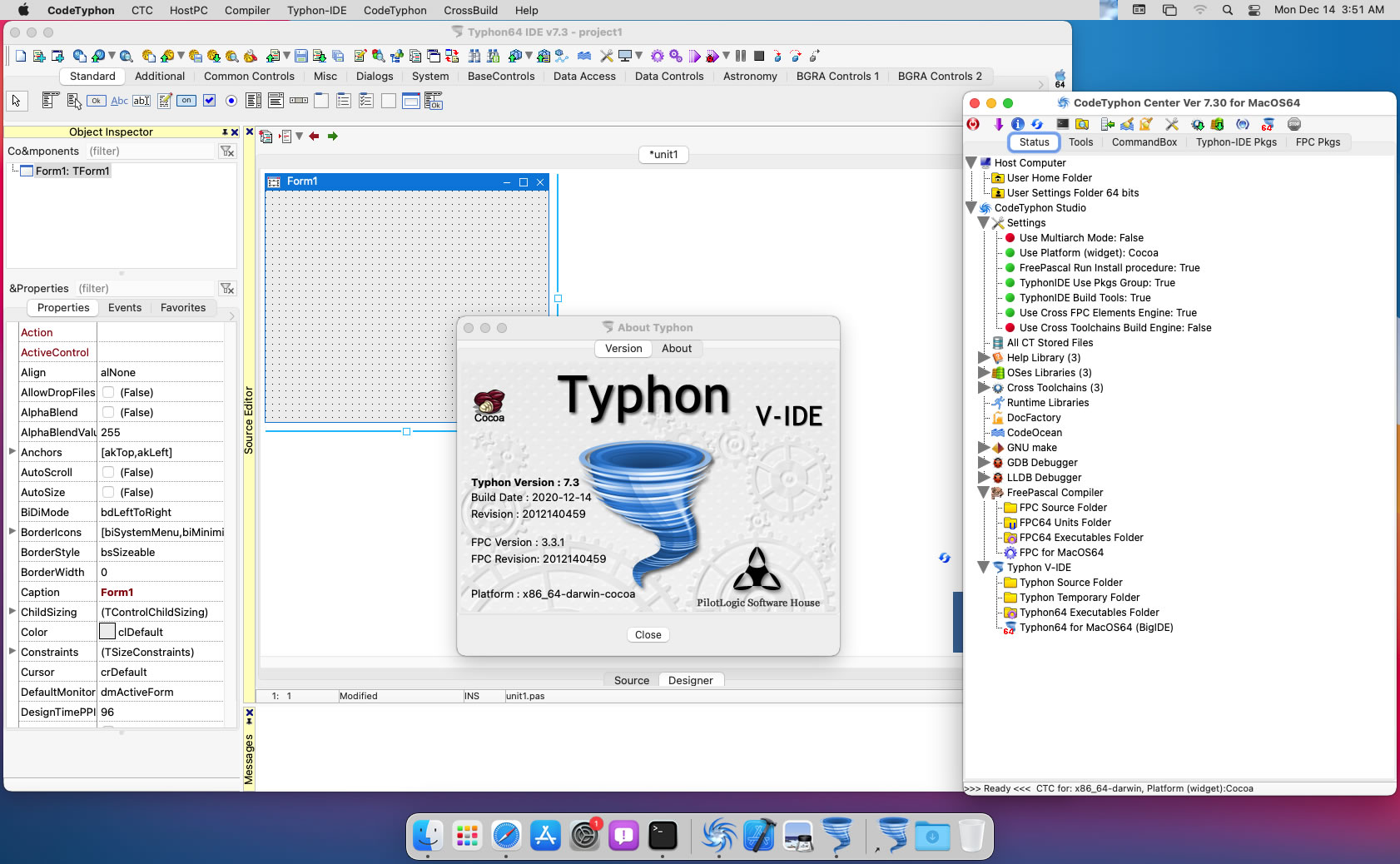Click the Stop square icon in IDE toolbar
Image resolution: width=1400 pixels, height=864 pixels.
click(759, 56)
